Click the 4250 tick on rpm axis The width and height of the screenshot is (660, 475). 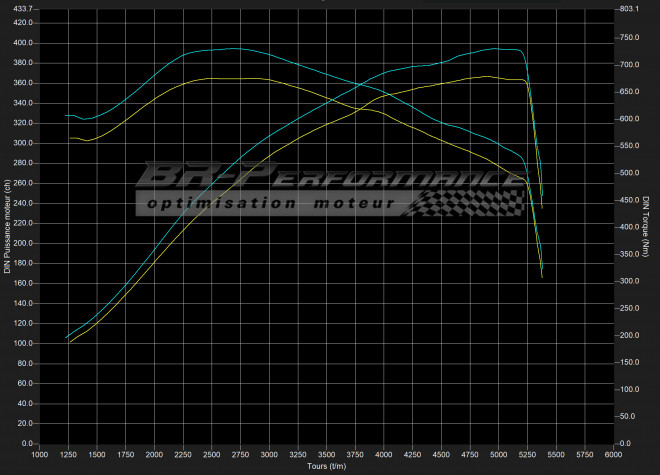pos(412,454)
